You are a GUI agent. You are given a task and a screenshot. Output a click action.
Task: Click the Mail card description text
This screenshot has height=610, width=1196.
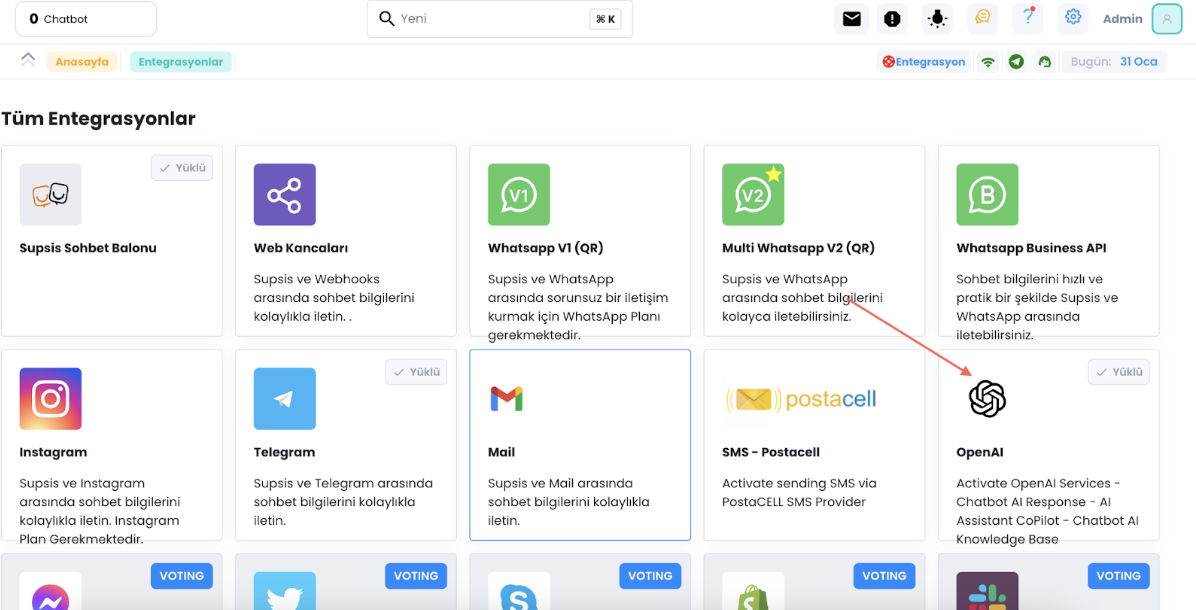click(x=568, y=502)
